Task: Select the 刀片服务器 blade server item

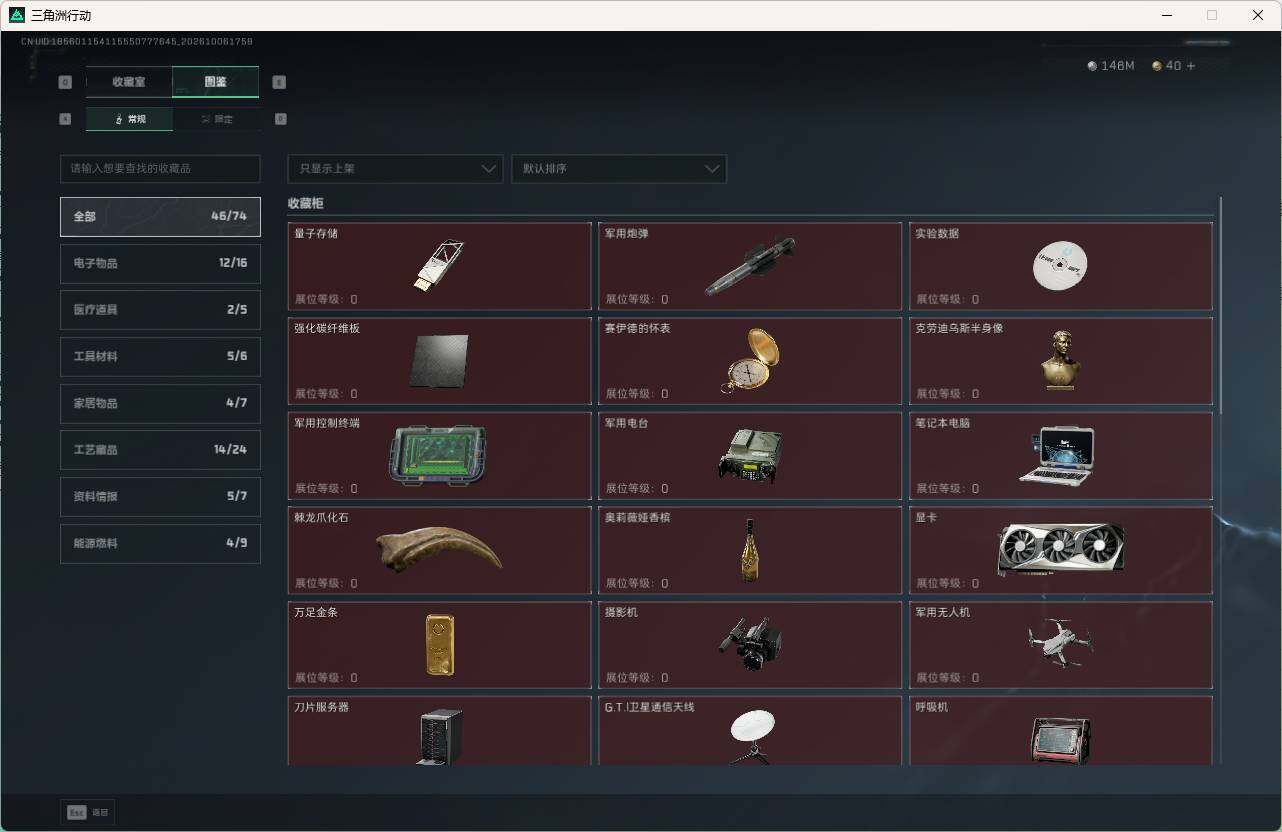Action: click(x=439, y=731)
